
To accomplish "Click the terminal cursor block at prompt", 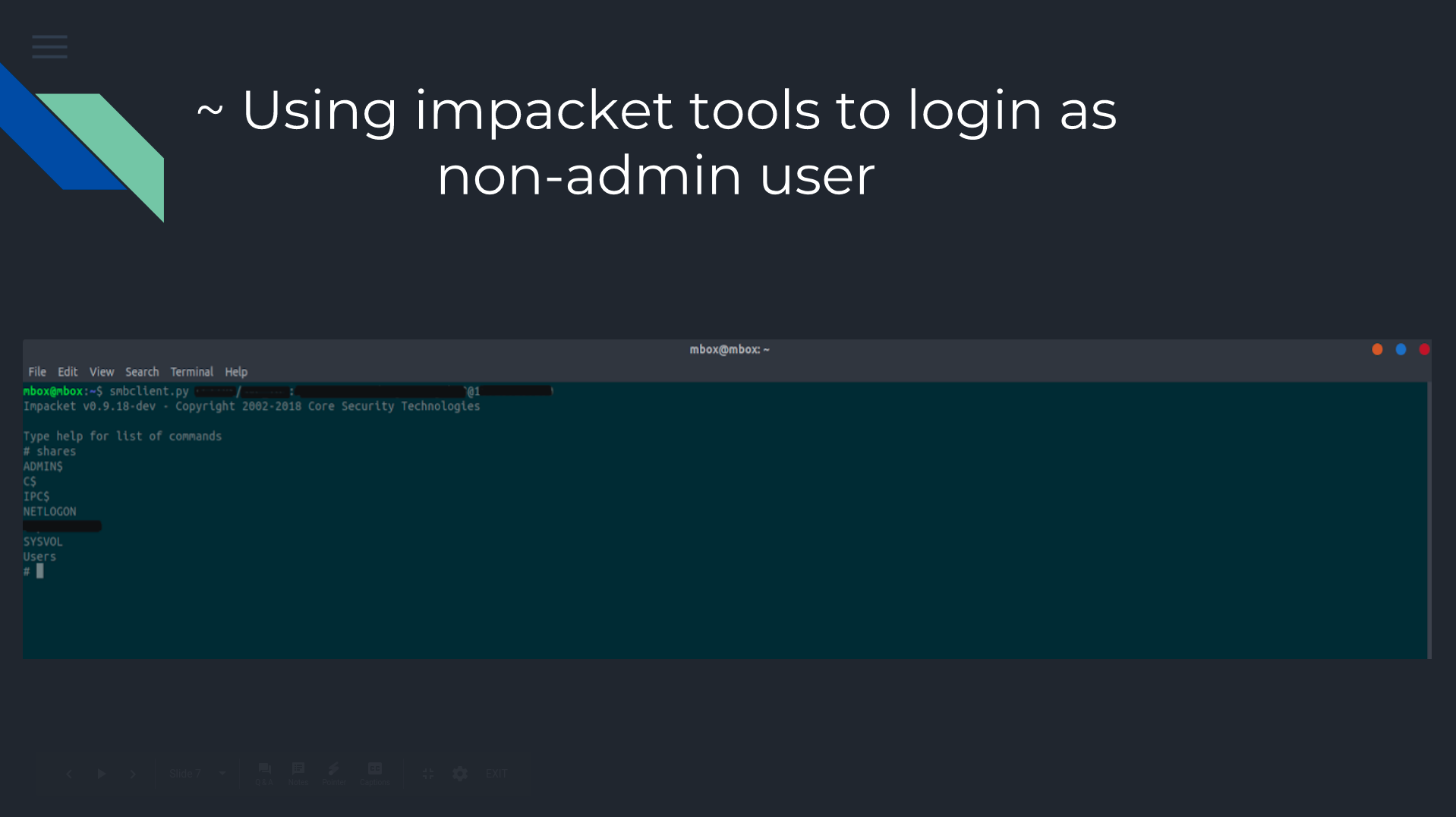I will 40,571.
